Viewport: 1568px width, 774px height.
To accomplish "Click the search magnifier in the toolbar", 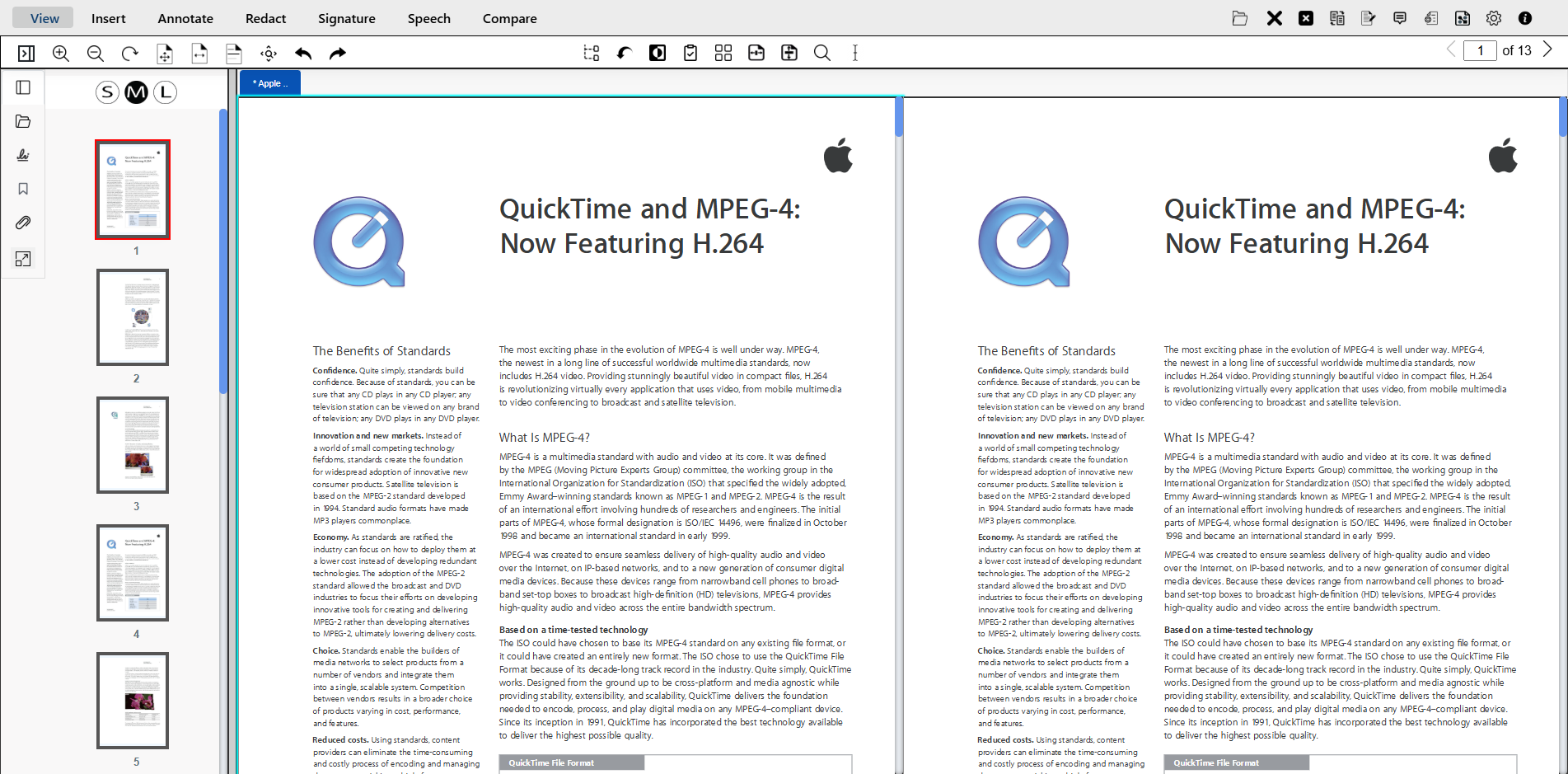I will [x=821, y=54].
